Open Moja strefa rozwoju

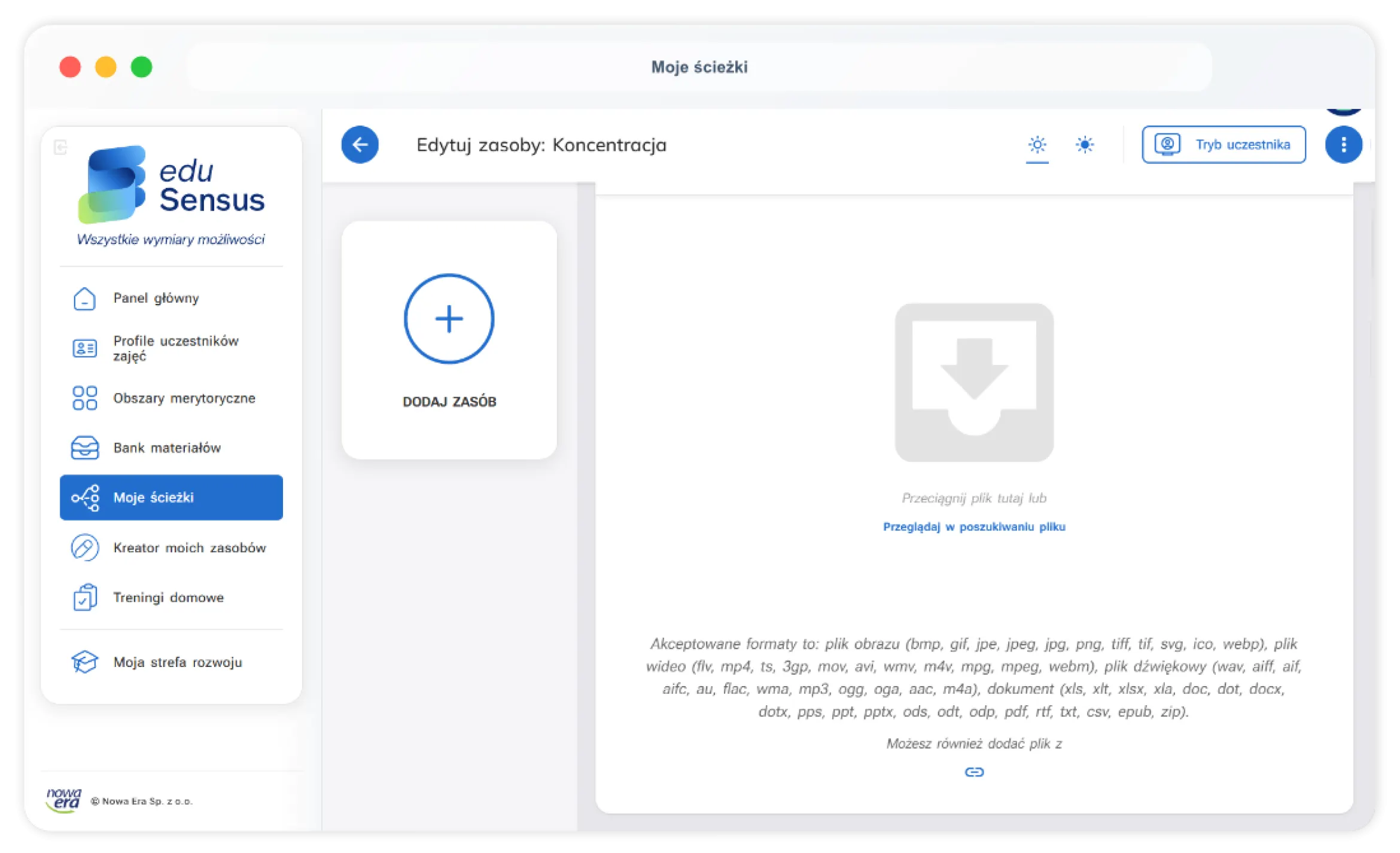171,662
